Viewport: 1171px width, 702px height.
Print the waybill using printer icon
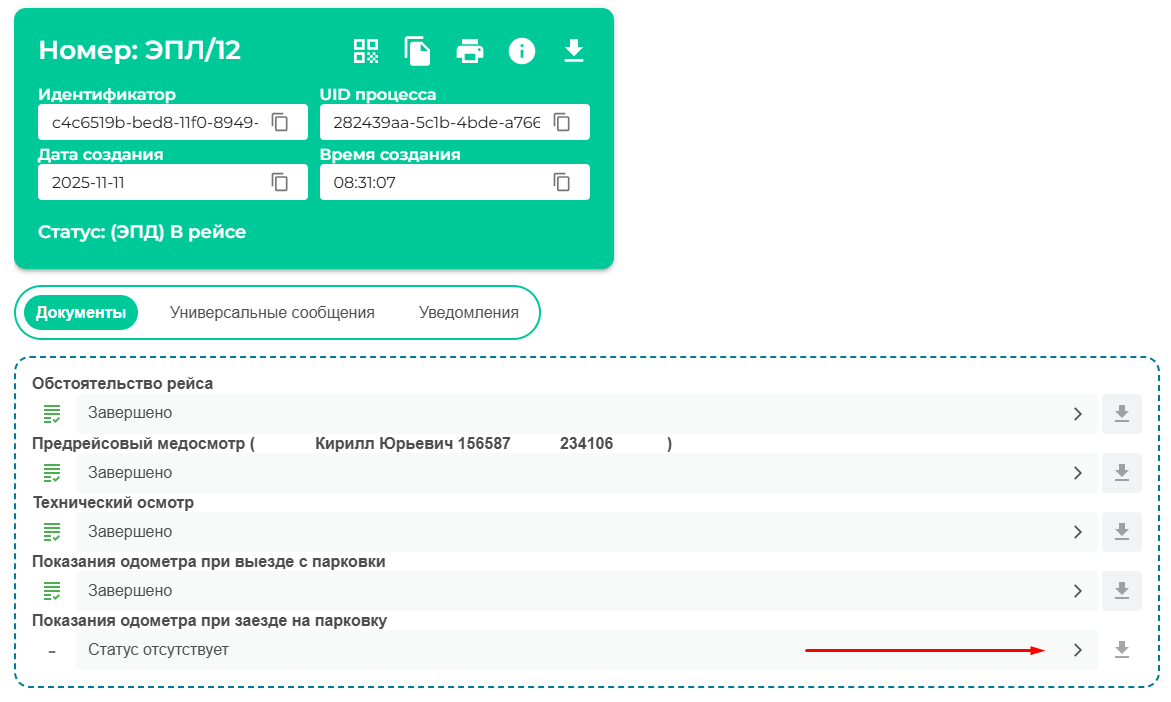(x=470, y=51)
